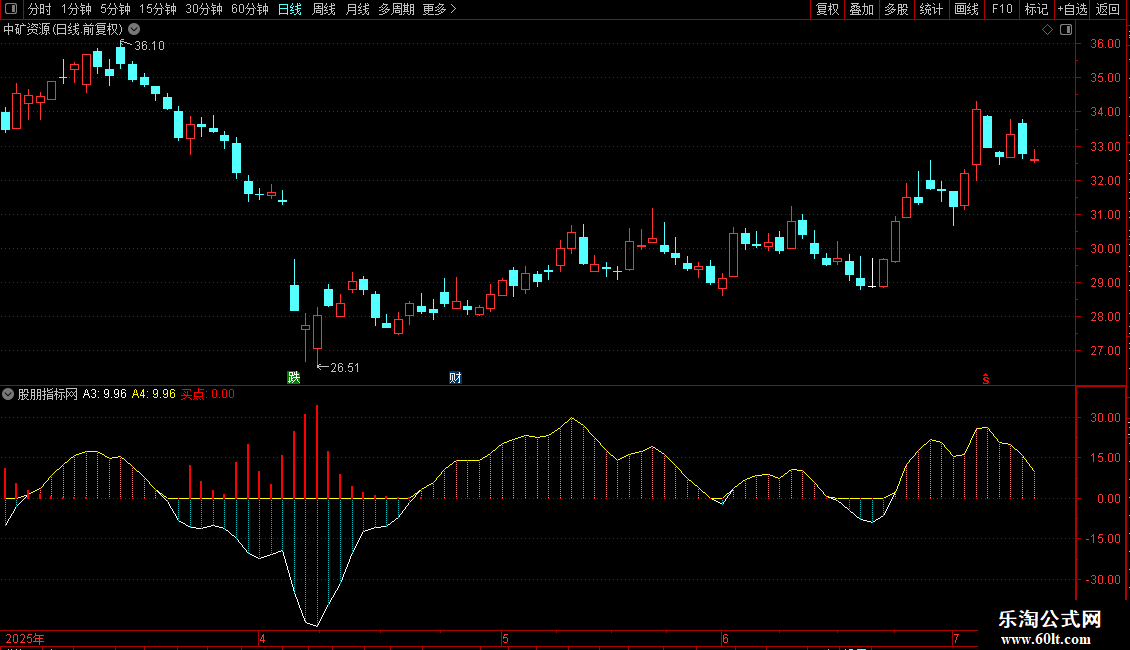
Task: Add stock with +自选 button
Action: point(1072,9)
